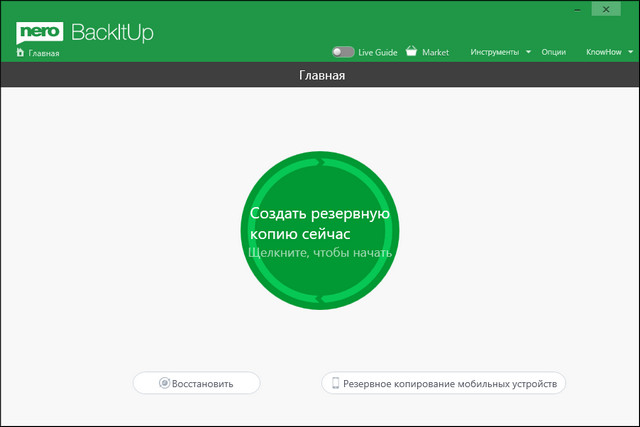Click the phone icon for mobile backup
640x427 pixels.
(336, 383)
